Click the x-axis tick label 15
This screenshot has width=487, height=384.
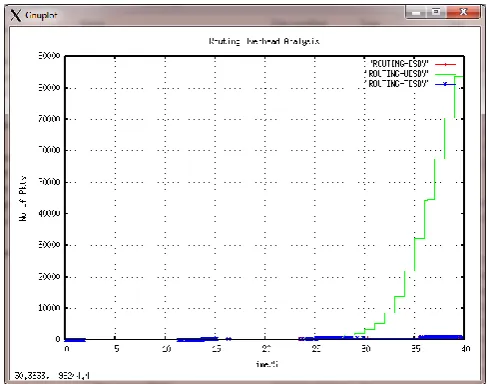(216, 349)
